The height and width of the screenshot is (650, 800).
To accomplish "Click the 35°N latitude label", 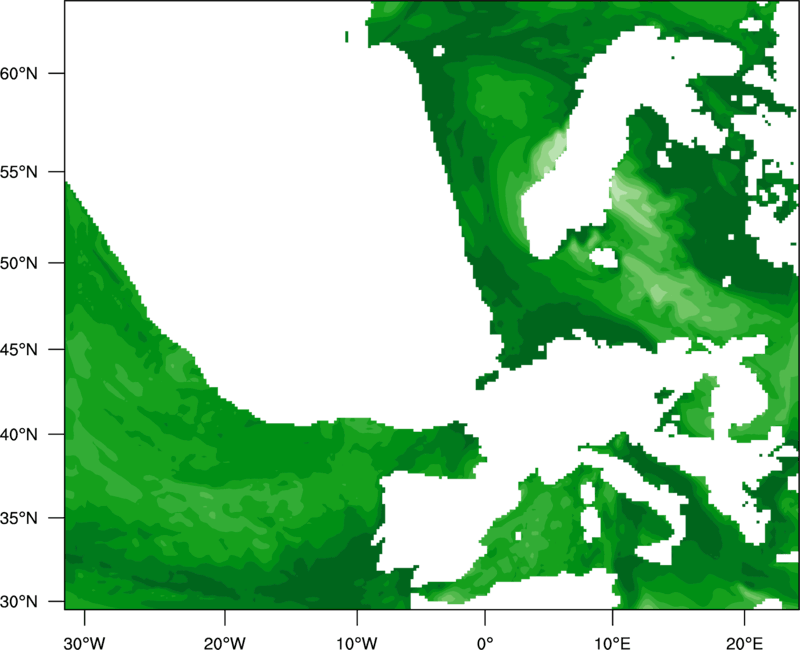I will [x=19, y=518].
